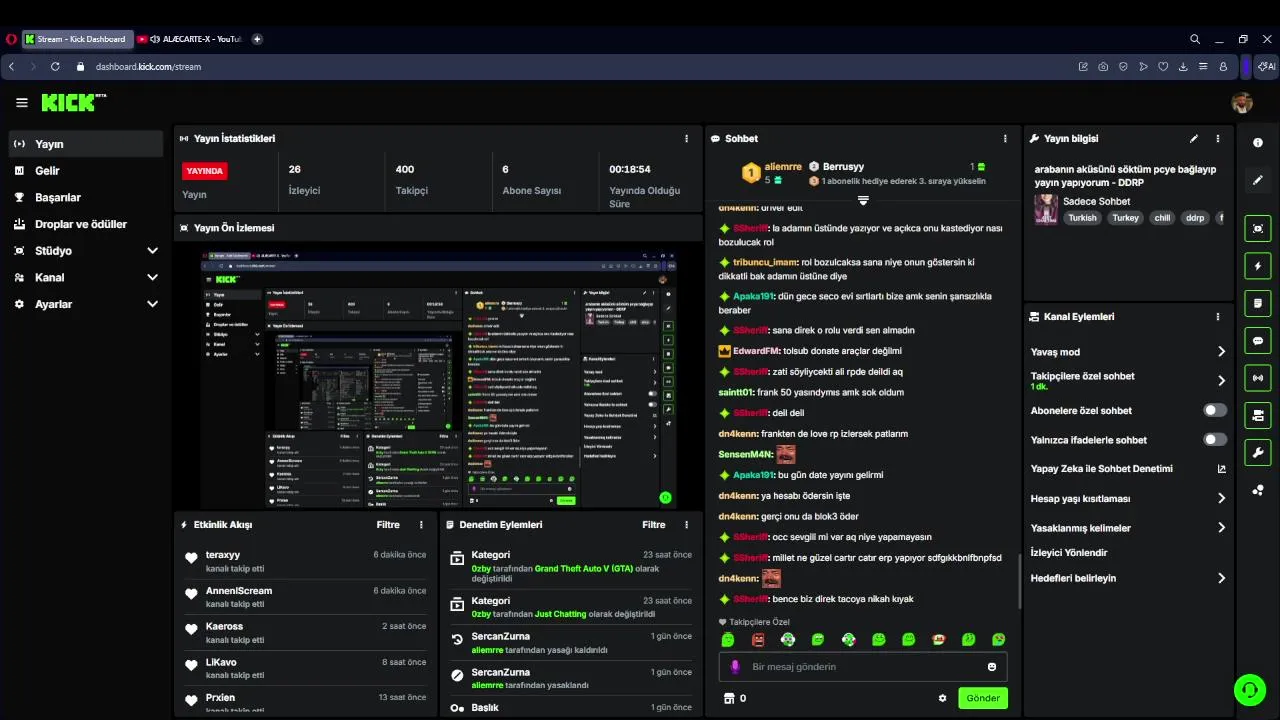Screen dimensions: 1280x720
Task: Select the Turkish tag in Yayın bilgisi
Action: 1082,218
